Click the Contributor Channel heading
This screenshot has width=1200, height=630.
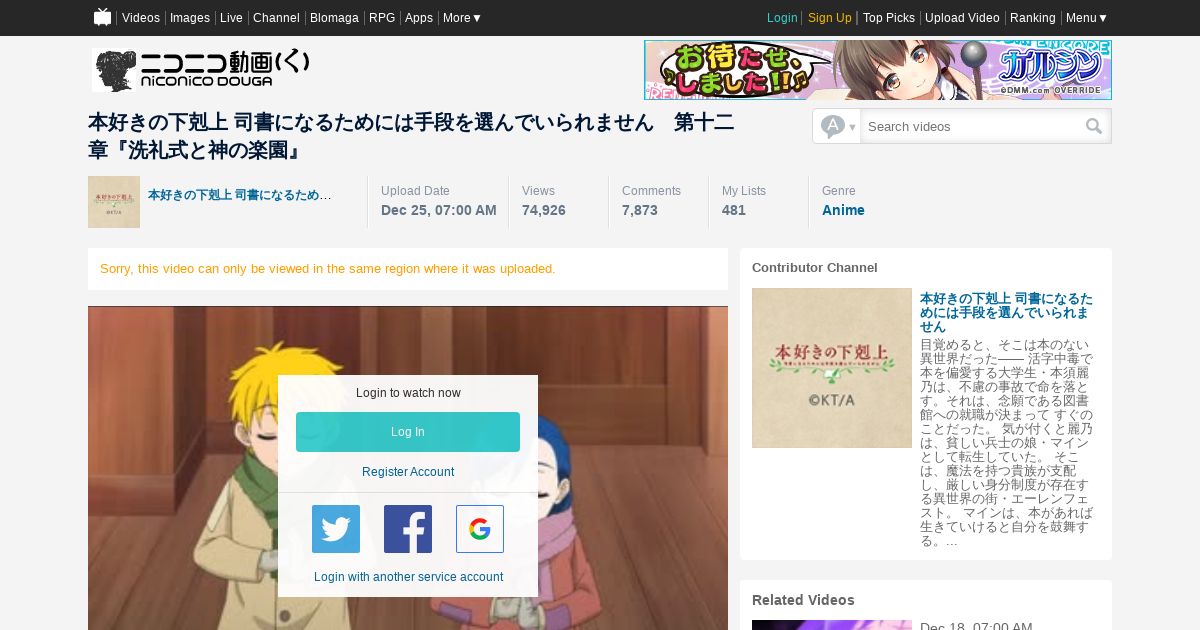click(815, 268)
